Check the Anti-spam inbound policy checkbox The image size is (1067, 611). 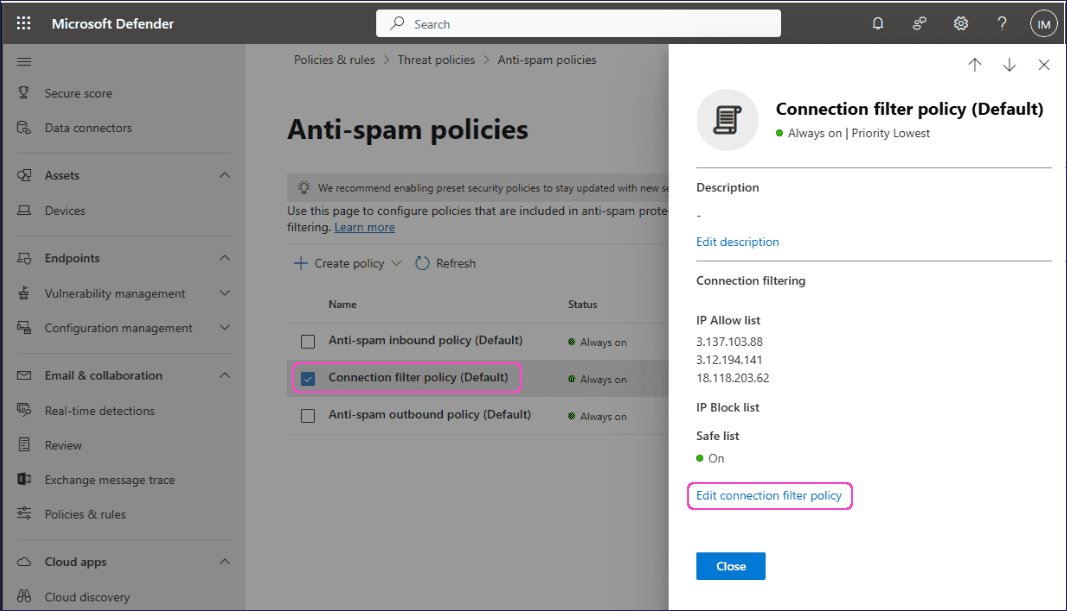click(308, 341)
